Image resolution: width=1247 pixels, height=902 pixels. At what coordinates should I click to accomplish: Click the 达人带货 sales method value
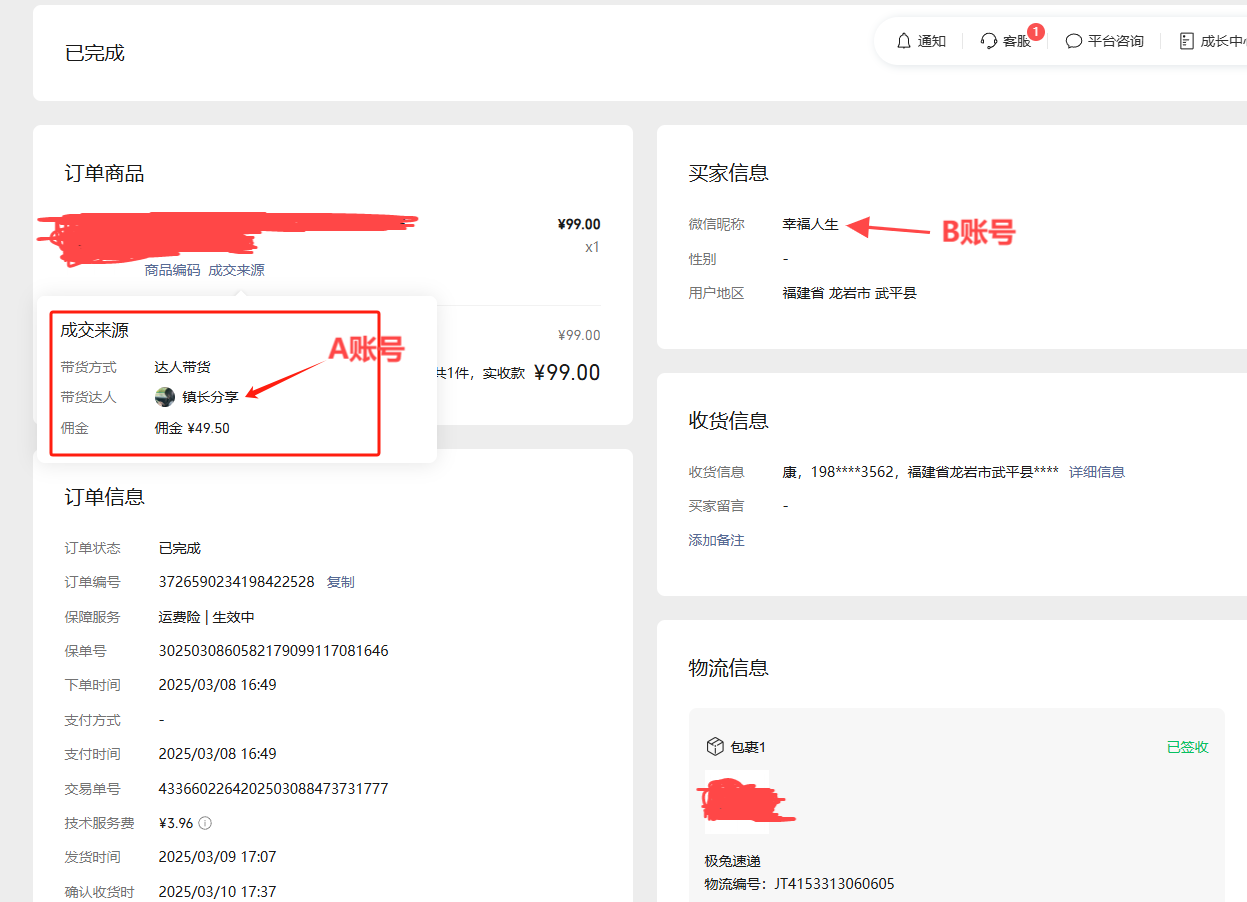[x=182, y=367]
